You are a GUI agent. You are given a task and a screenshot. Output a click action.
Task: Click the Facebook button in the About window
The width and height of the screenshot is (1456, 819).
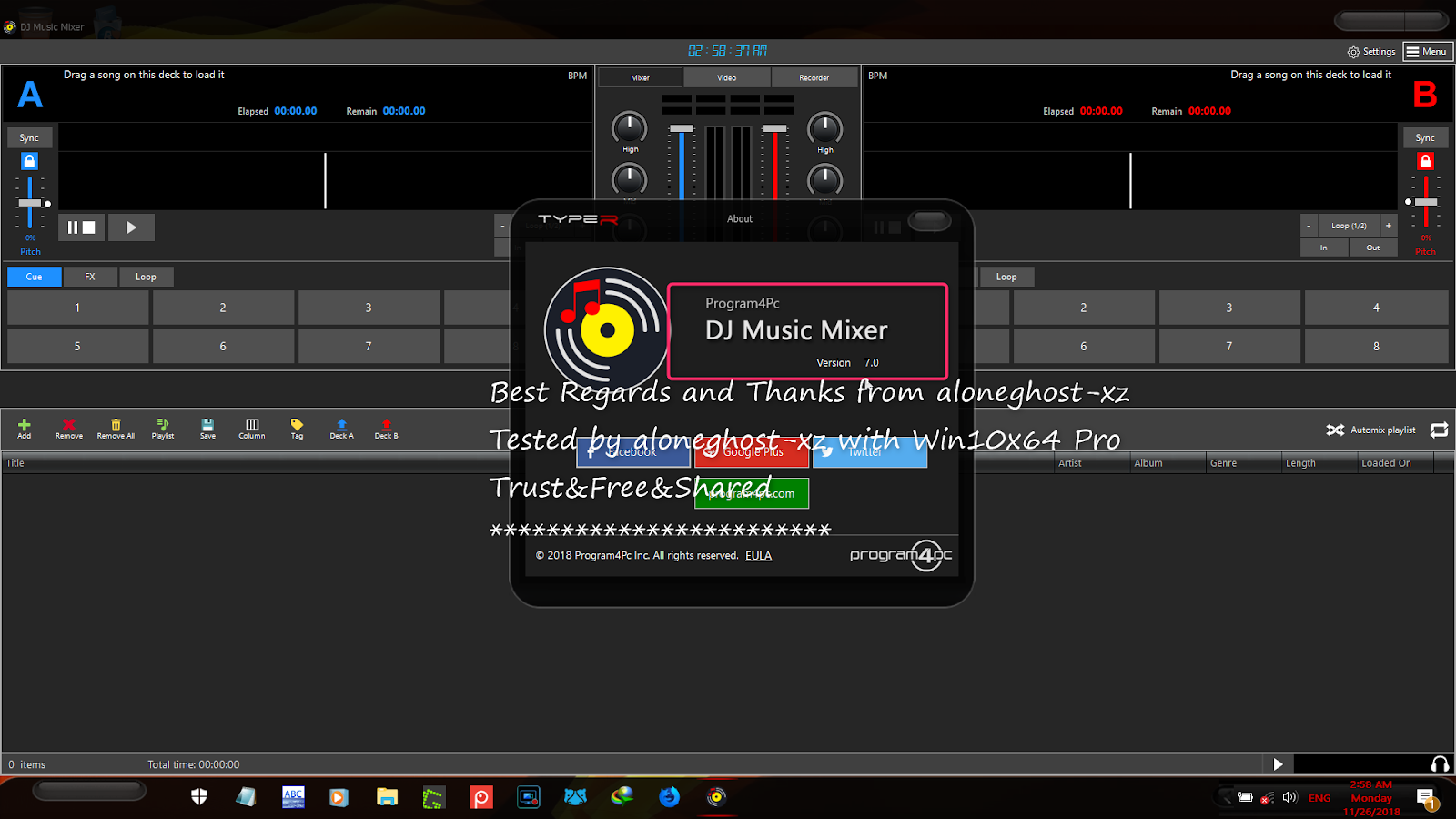(x=632, y=451)
